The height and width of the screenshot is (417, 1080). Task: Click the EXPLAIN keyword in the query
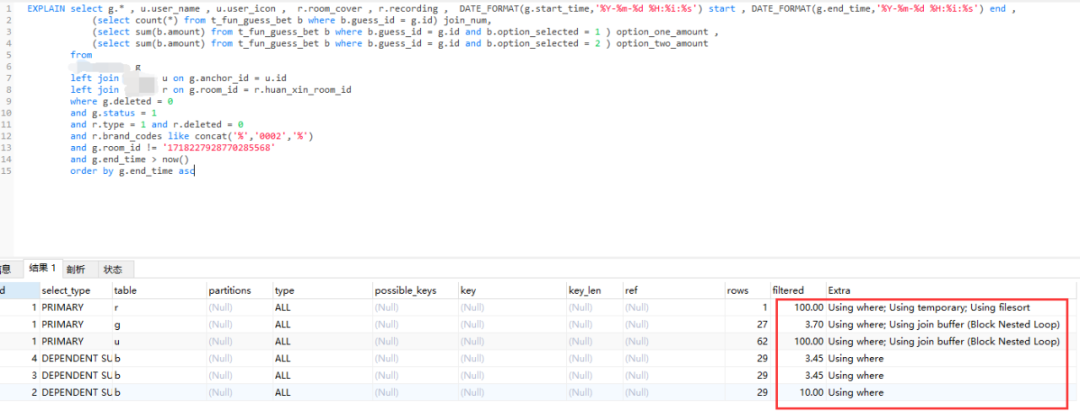46,9
